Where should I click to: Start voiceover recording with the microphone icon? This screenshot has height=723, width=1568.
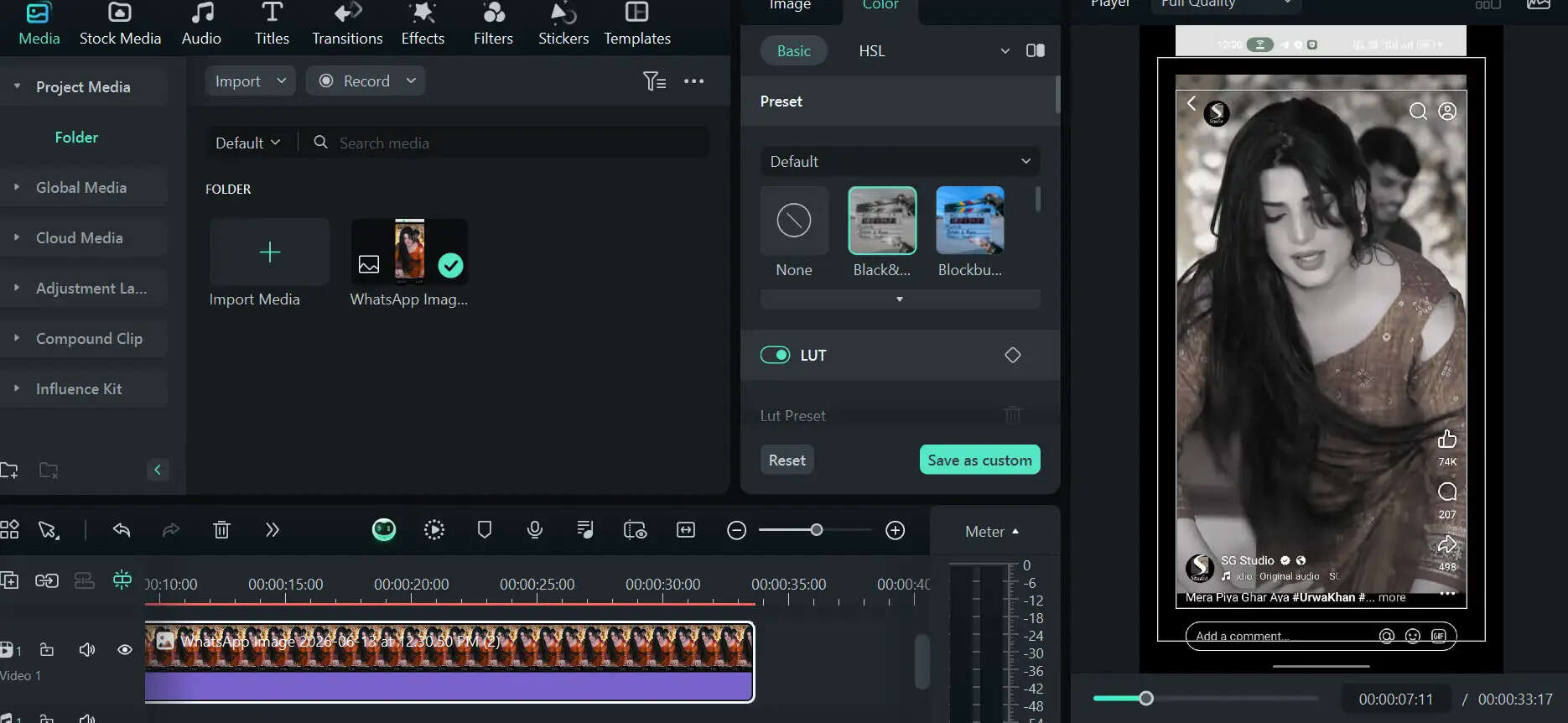(535, 530)
